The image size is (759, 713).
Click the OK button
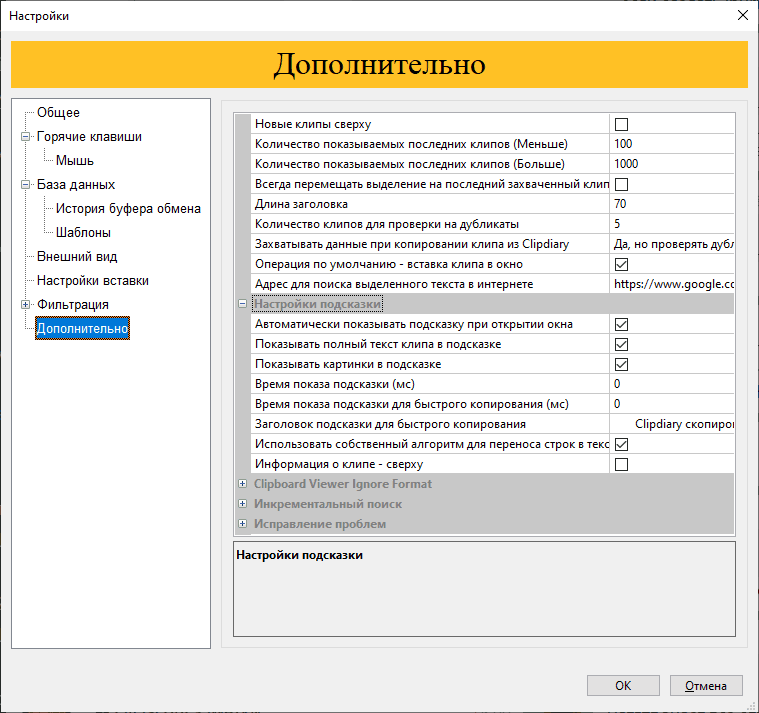point(623,686)
